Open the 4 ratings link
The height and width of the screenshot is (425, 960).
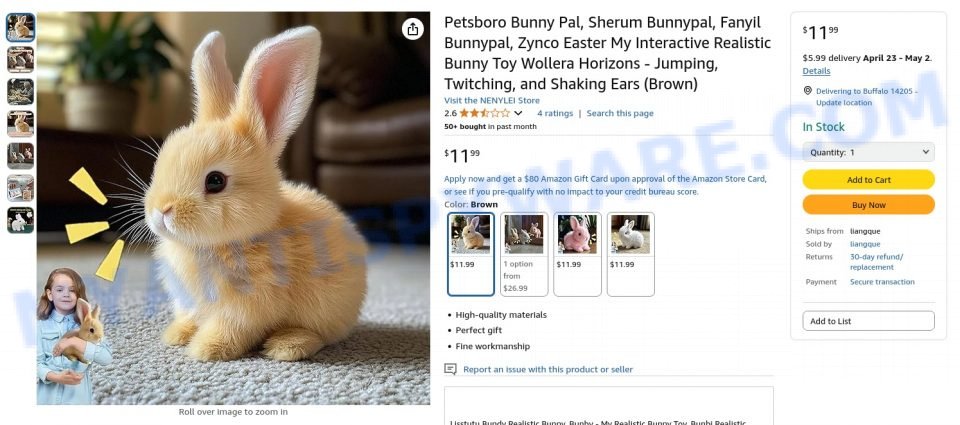pyautogui.click(x=555, y=113)
